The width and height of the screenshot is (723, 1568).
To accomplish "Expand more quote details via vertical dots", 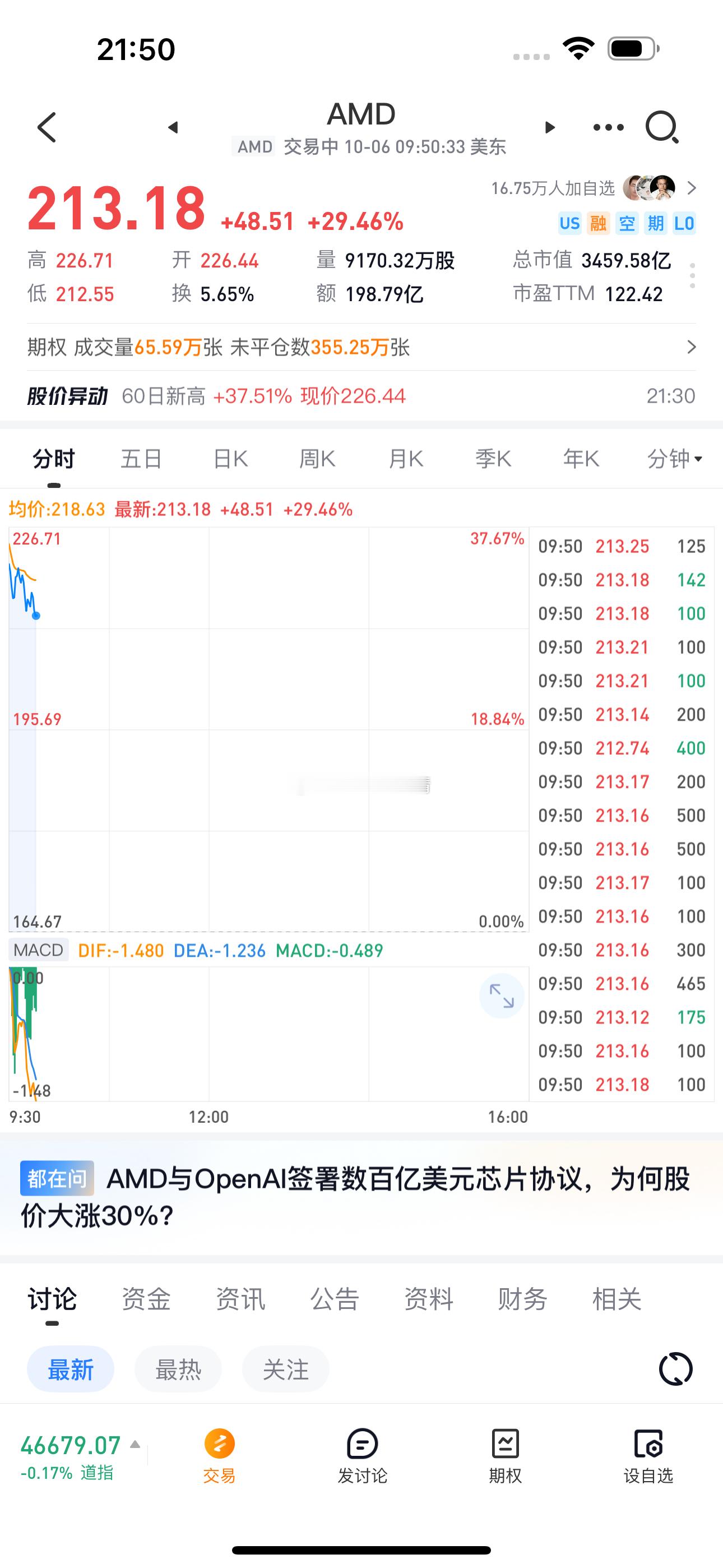I will point(693,276).
